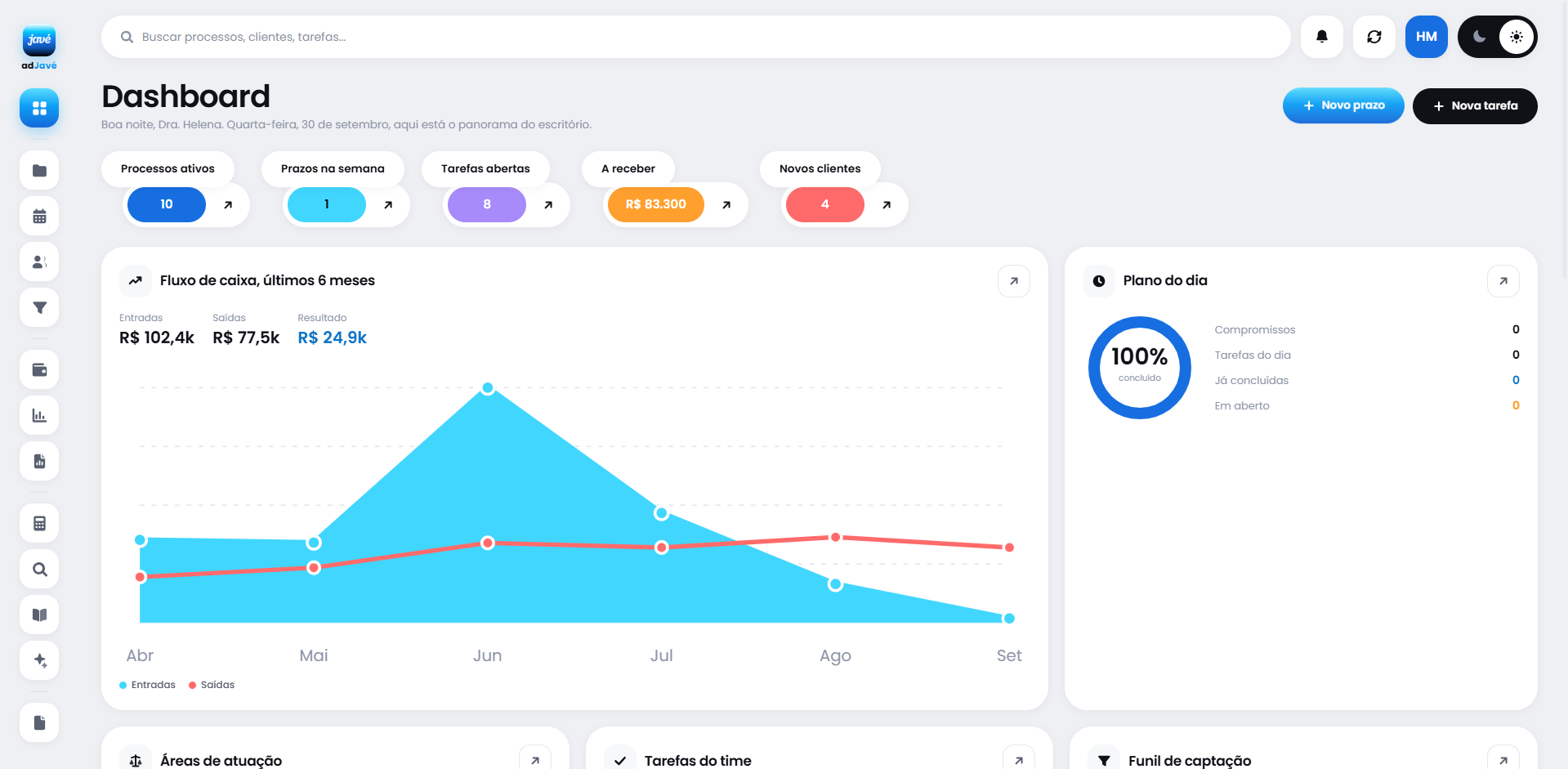
Task: Click the red 4 Novos clientes pill
Action: point(825,204)
